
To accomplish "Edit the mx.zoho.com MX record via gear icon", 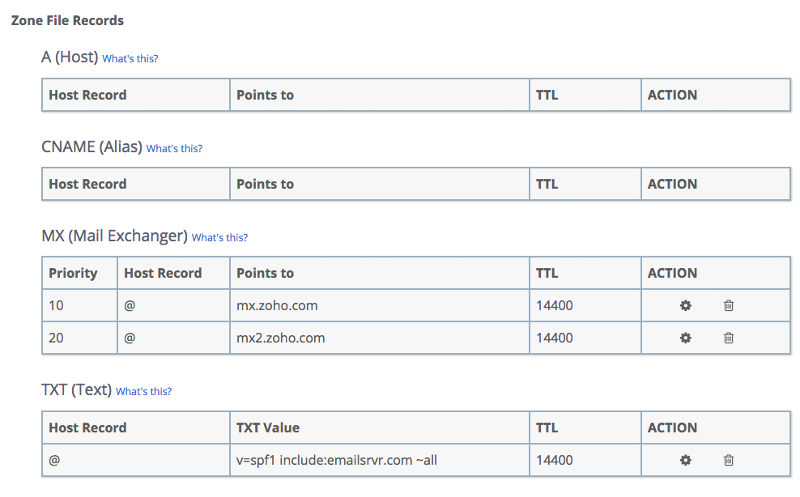I will pyautogui.click(x=685, y=306).
